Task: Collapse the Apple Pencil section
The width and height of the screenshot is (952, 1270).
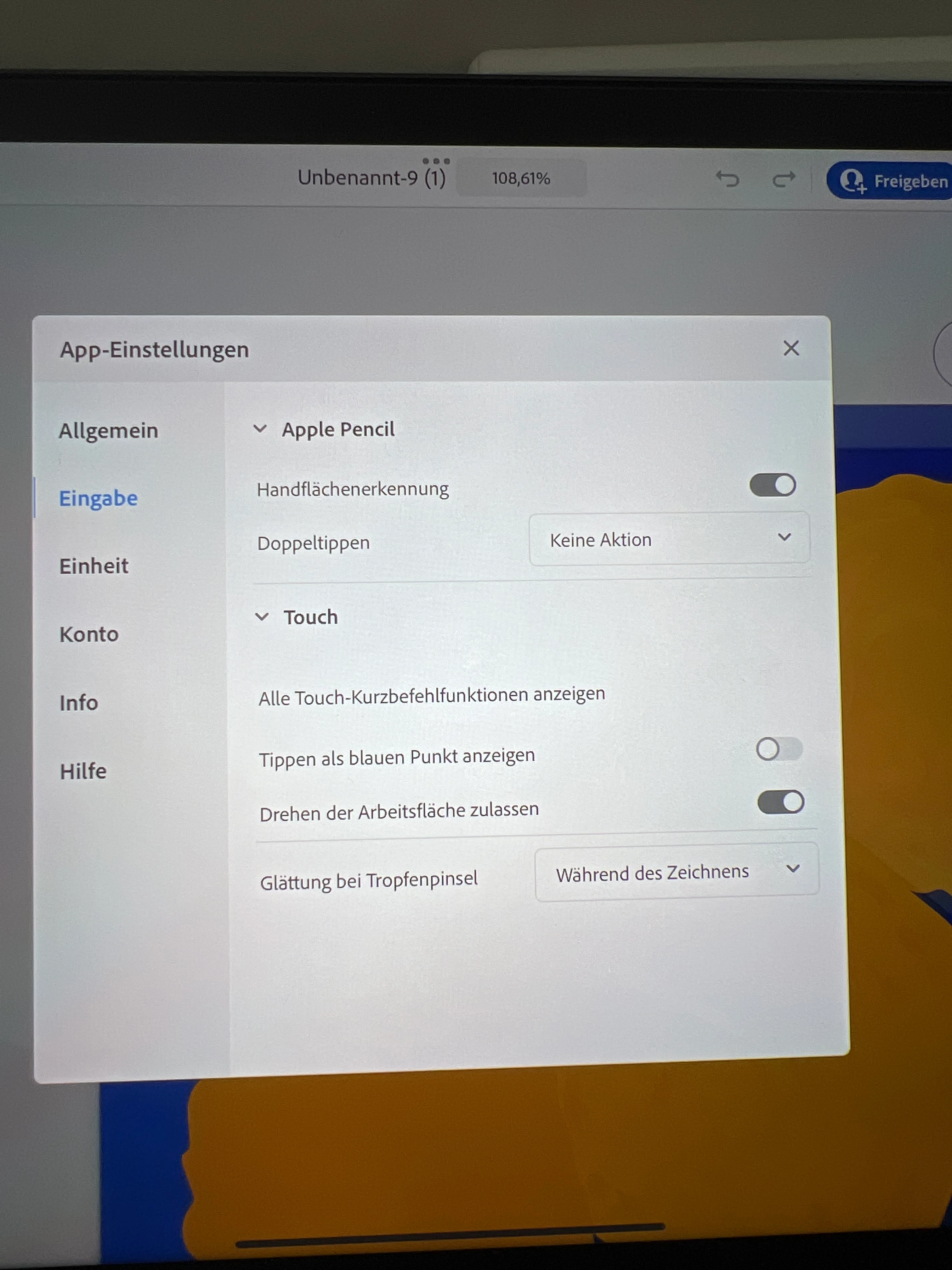Action: [x=260, y=429]
